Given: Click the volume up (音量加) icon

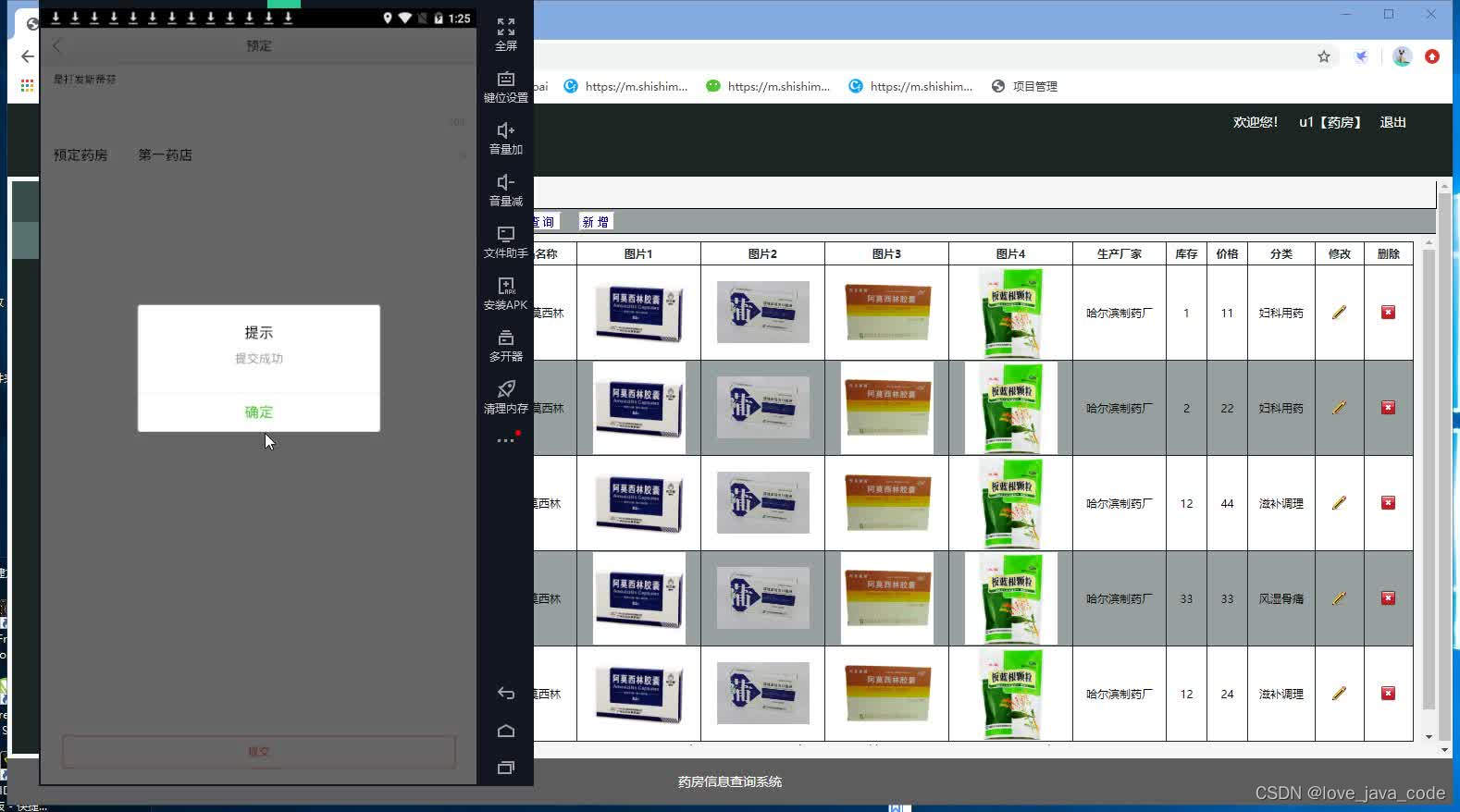Looking at the screenshot, I should pyautogui.click(x=505, y=131).
